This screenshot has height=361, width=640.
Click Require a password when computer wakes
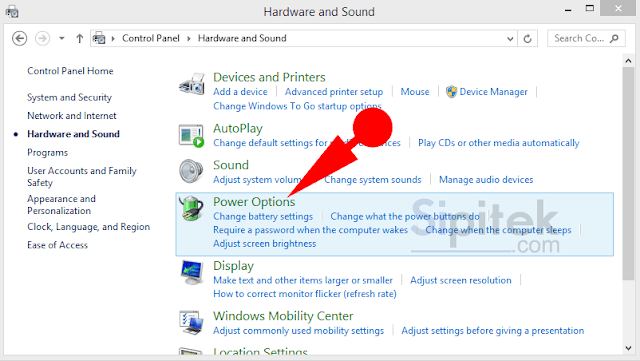coord(310,230)
